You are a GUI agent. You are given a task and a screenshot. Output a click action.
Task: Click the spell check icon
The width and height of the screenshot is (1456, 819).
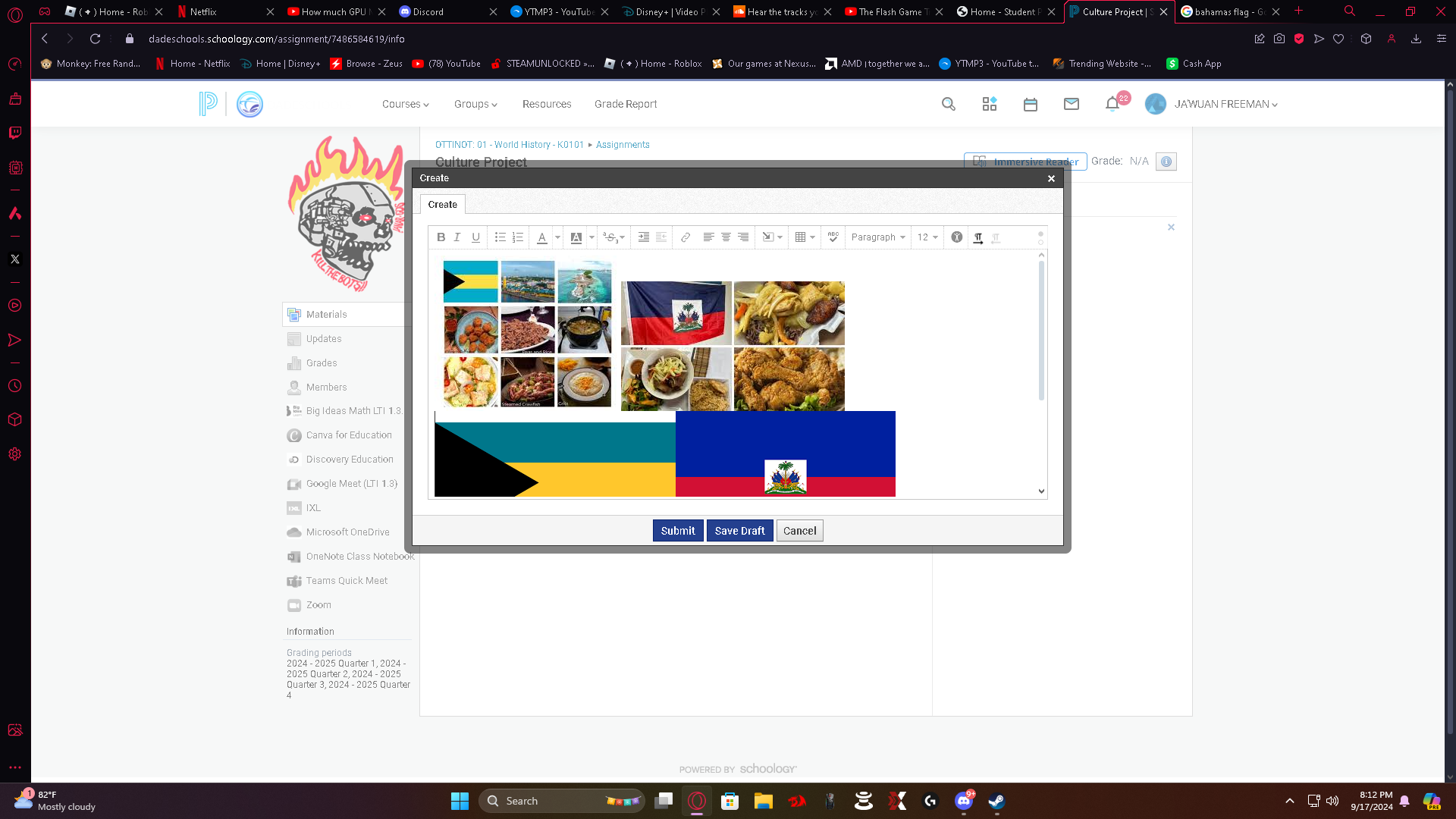(833, 237)
